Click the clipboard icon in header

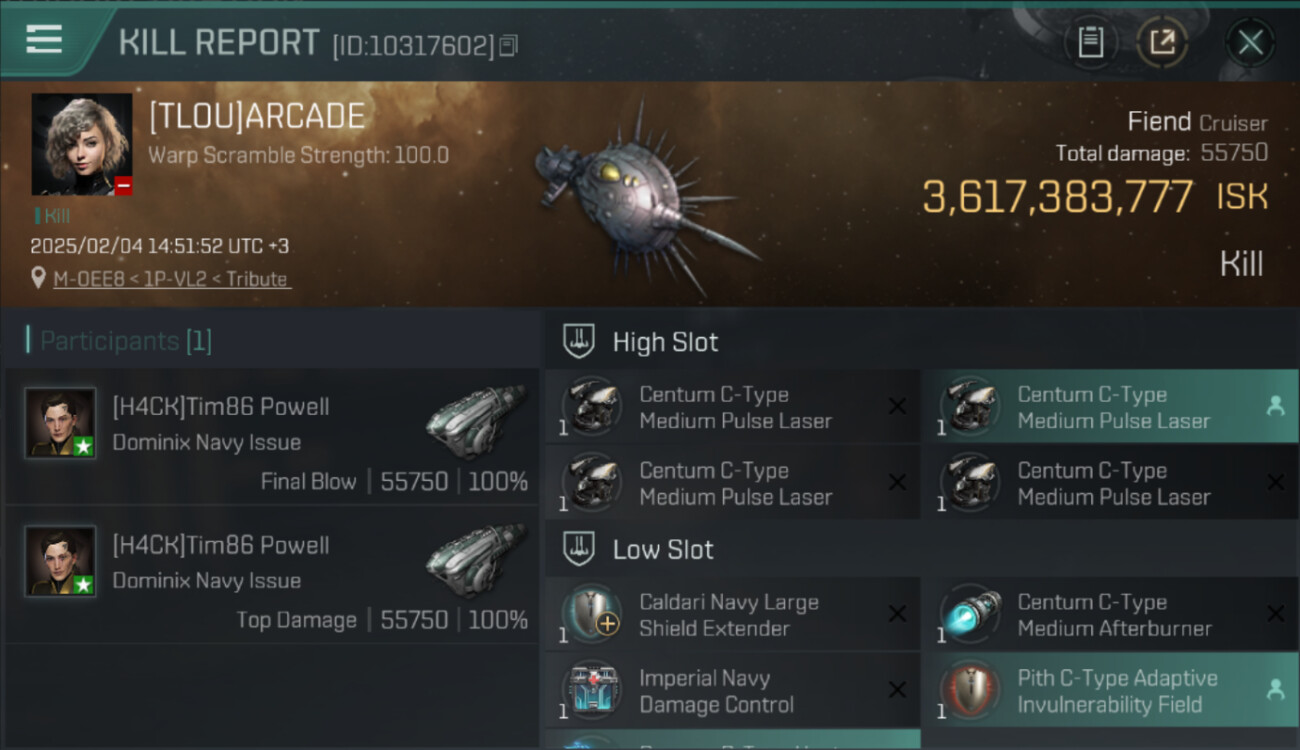1090,43
